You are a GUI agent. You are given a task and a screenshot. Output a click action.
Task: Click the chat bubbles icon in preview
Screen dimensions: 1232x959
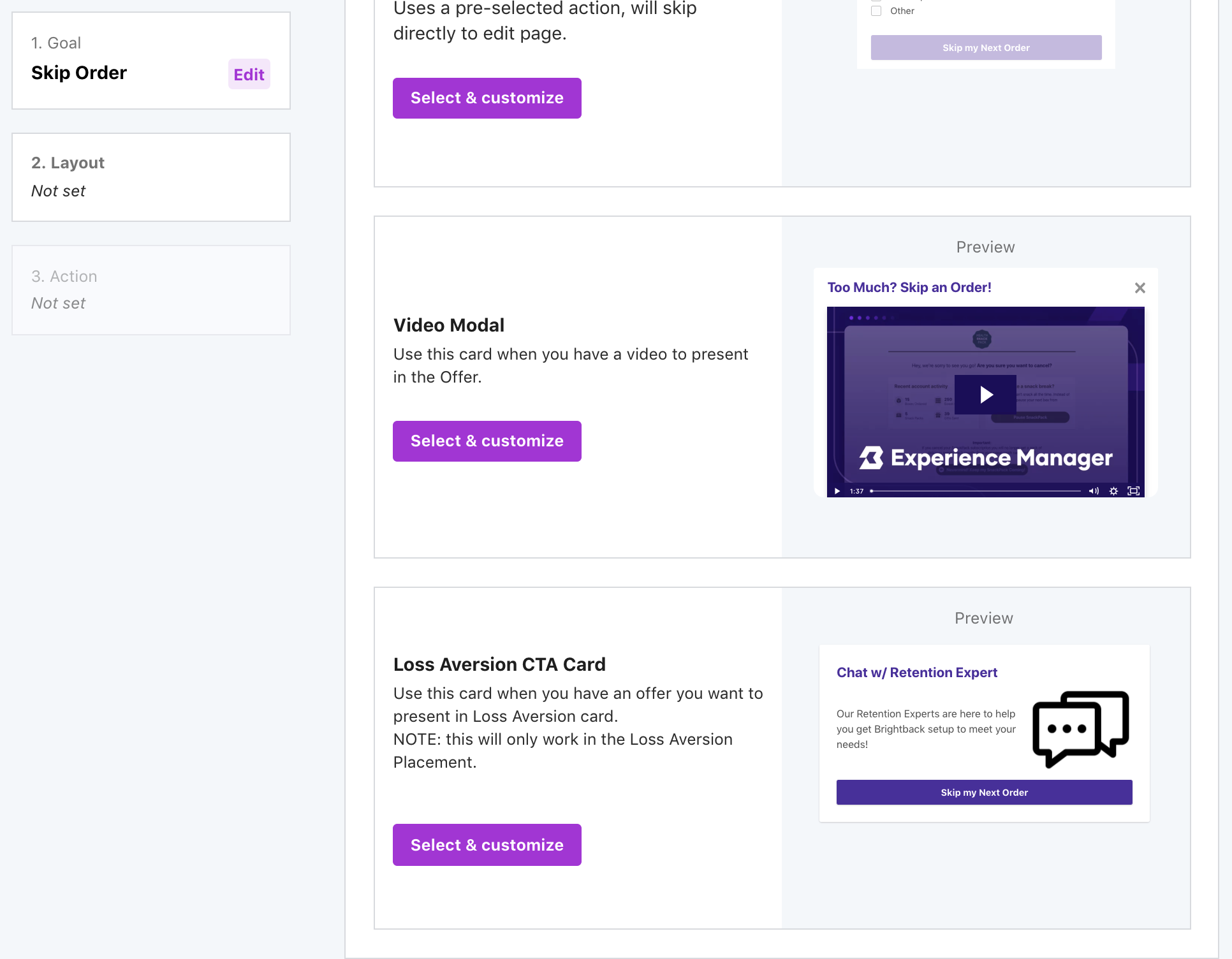(1080, 729)
